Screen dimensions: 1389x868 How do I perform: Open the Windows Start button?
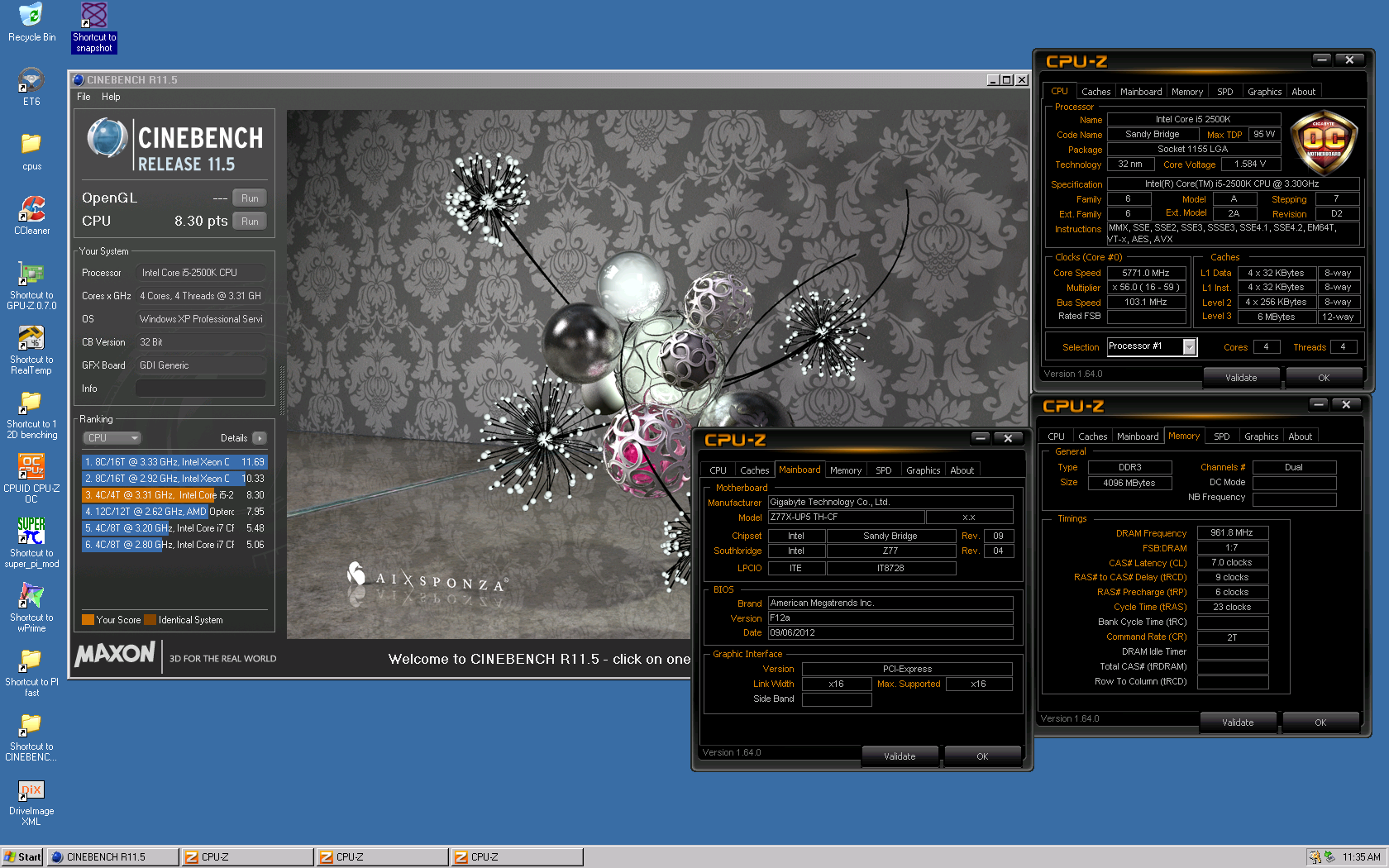tap(22, 857)
